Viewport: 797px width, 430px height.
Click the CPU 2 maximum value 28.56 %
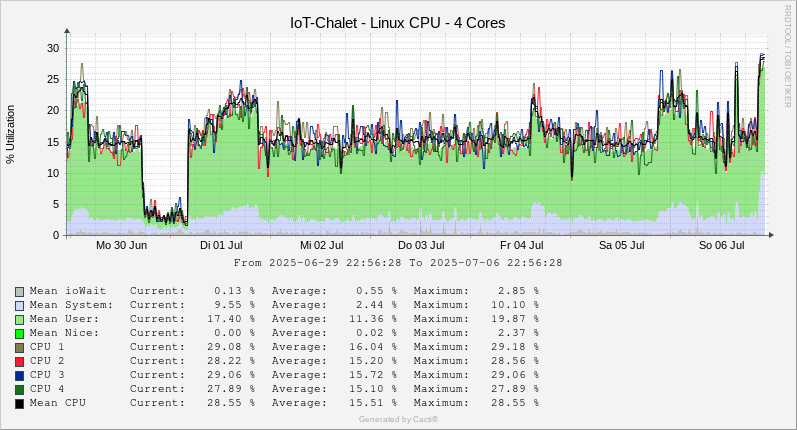[514, 361]
